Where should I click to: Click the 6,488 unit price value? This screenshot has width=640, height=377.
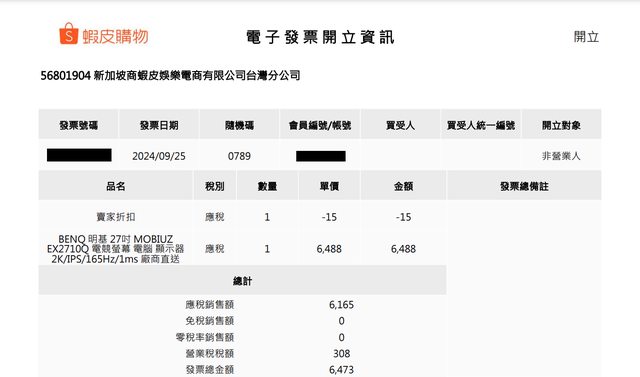(329, 249)
